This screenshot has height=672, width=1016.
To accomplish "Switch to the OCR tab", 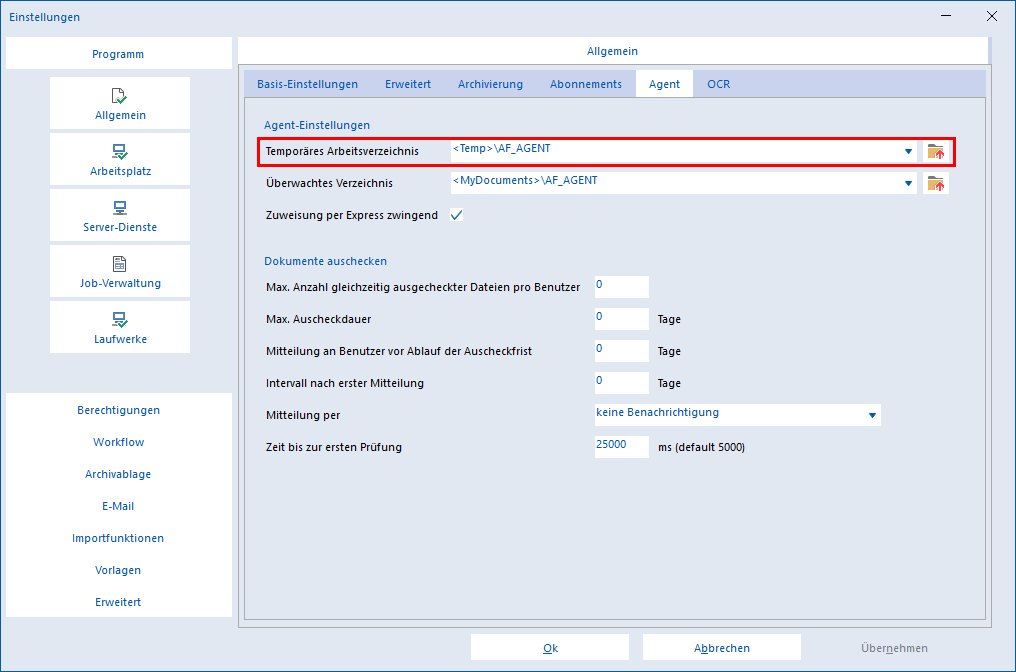I will point(719,84).
